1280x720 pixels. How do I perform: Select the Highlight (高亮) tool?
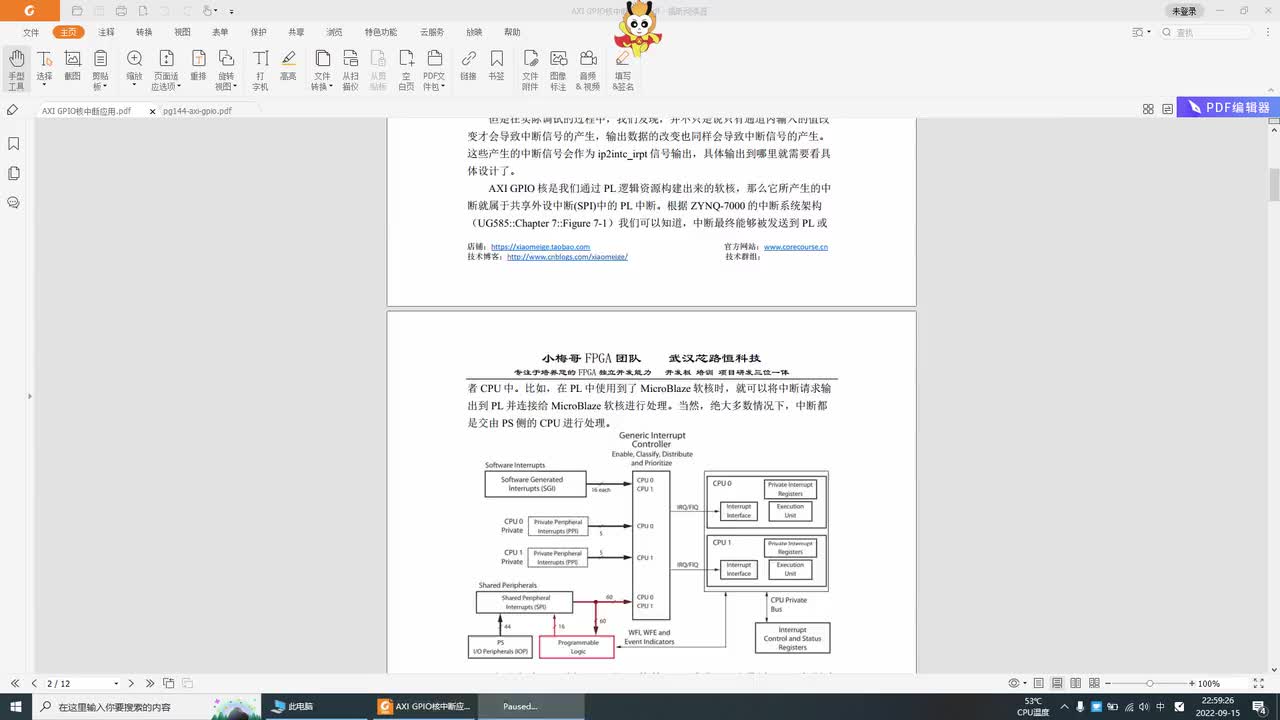click(x=288, y=66)
